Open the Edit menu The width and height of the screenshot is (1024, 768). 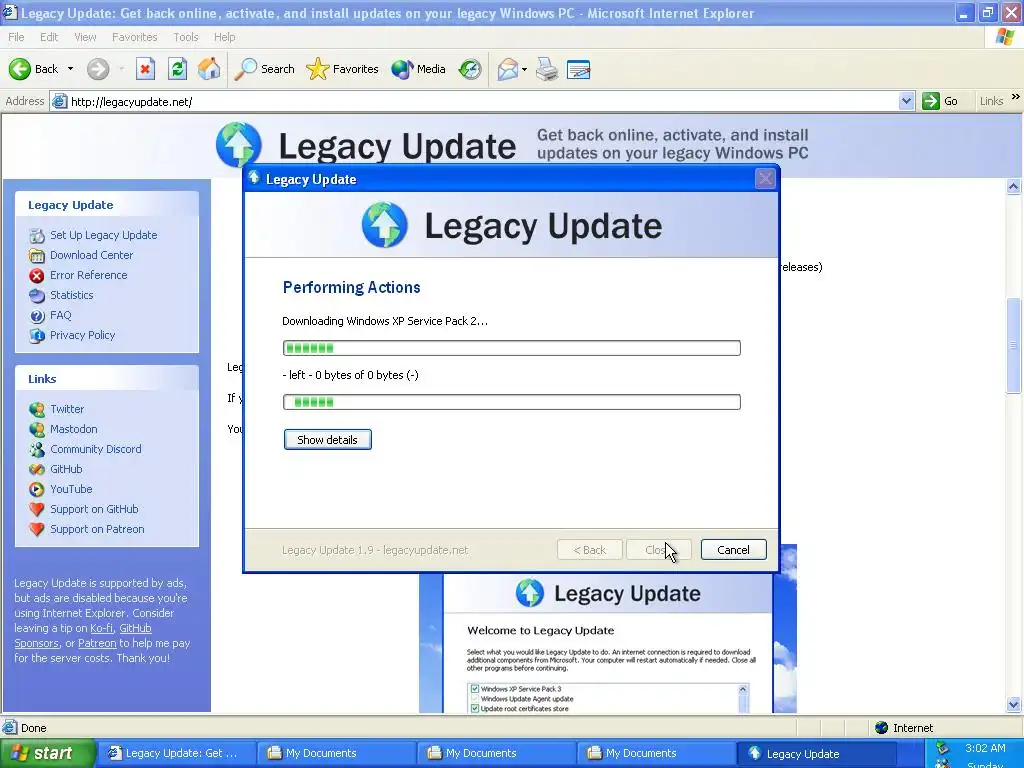coord(49,37)
